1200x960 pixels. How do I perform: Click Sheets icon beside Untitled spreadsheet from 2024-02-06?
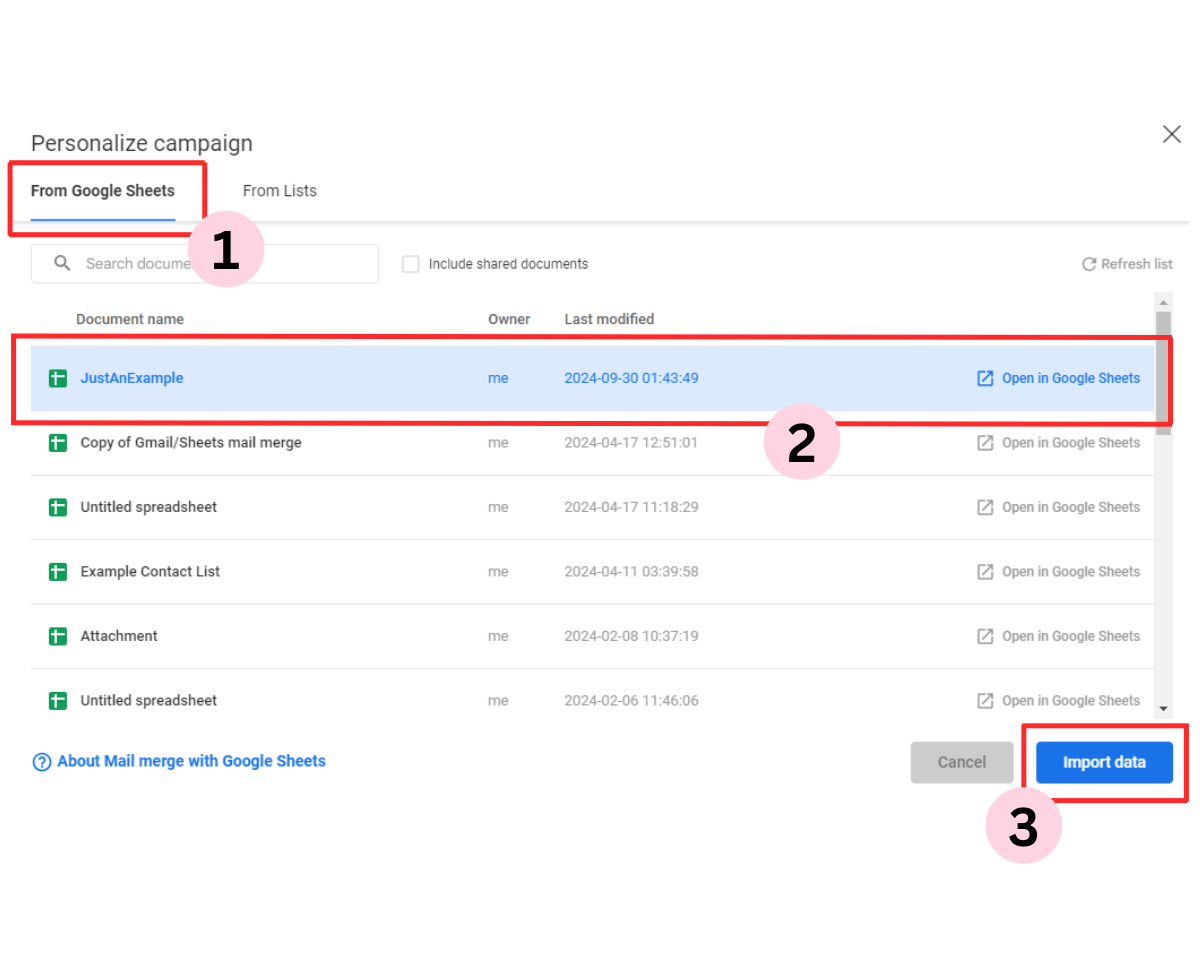point(58,700)
